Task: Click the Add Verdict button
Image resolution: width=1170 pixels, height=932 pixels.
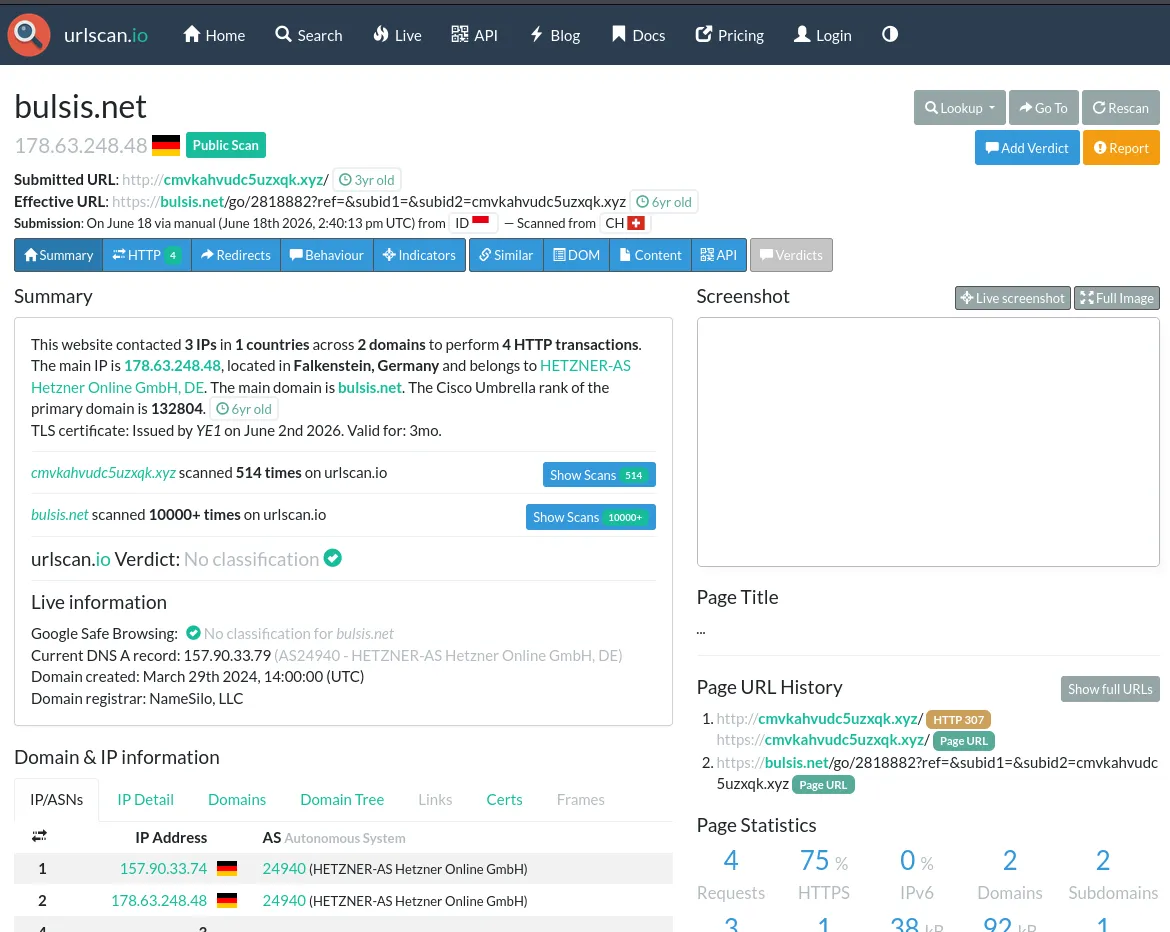Action: 1027,148
